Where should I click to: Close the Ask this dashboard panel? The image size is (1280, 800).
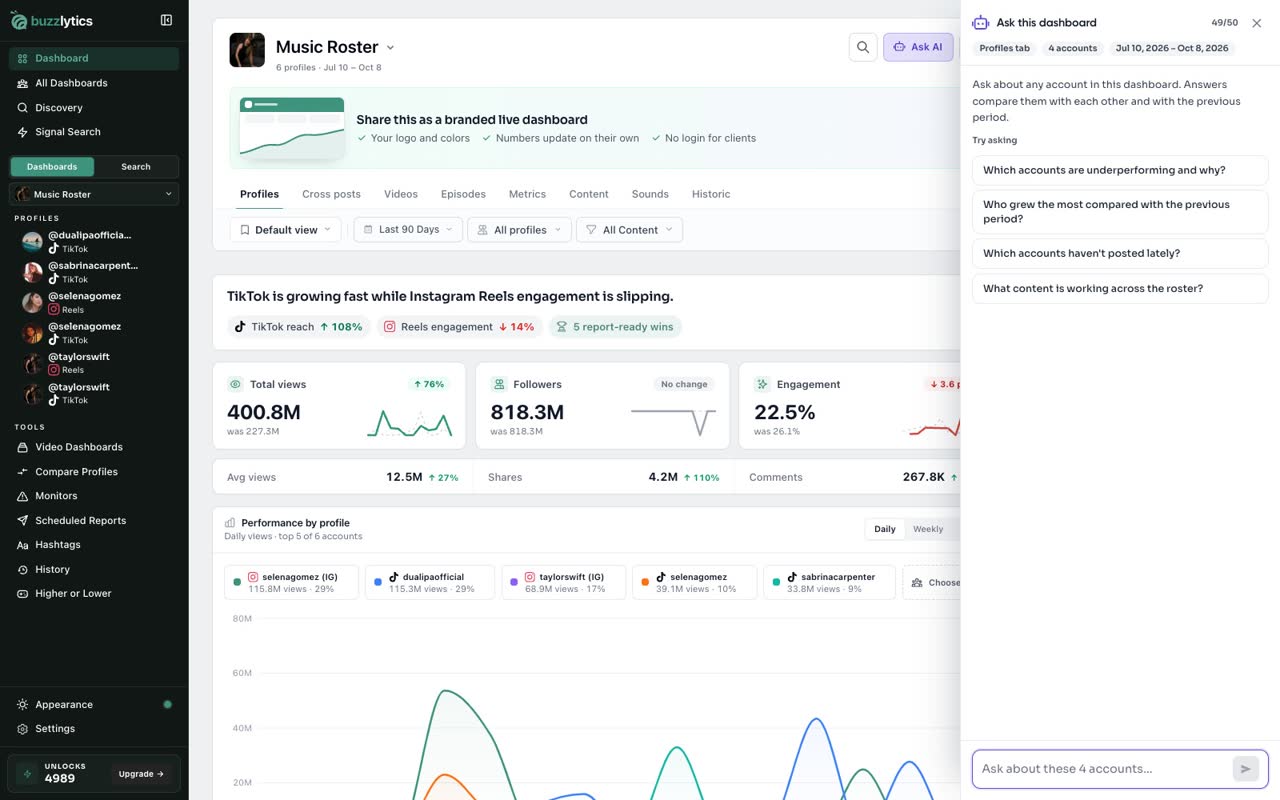[x=1257, y=23]
